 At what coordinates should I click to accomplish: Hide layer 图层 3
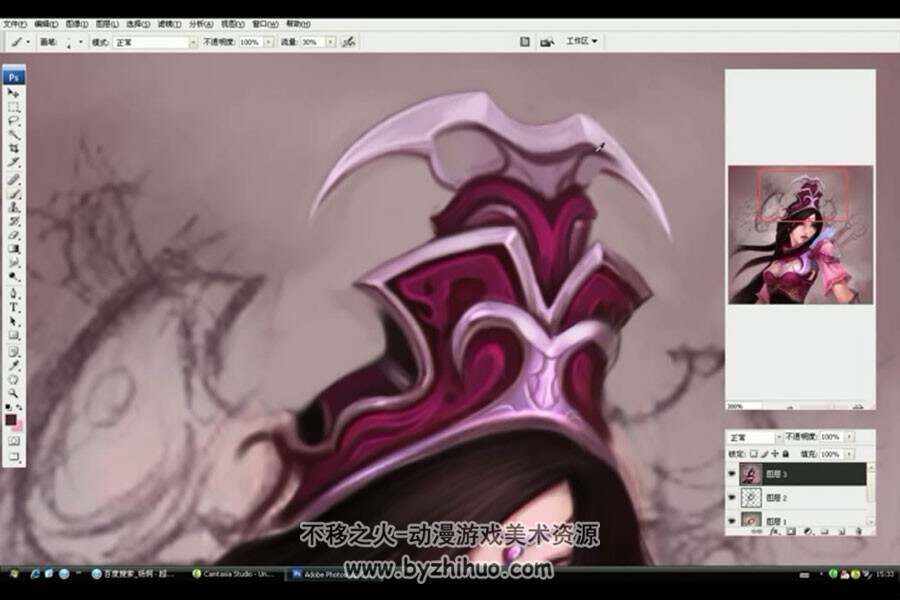pos(732,474)
